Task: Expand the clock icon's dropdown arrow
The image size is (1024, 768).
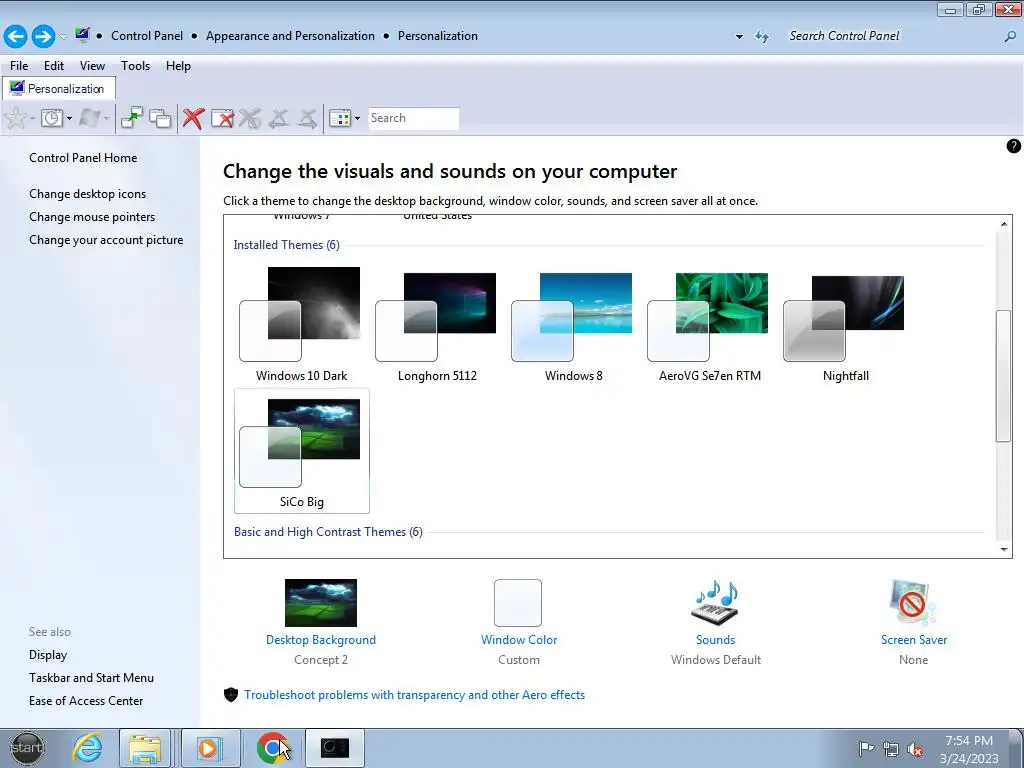Action: click(x=69, y=119)
